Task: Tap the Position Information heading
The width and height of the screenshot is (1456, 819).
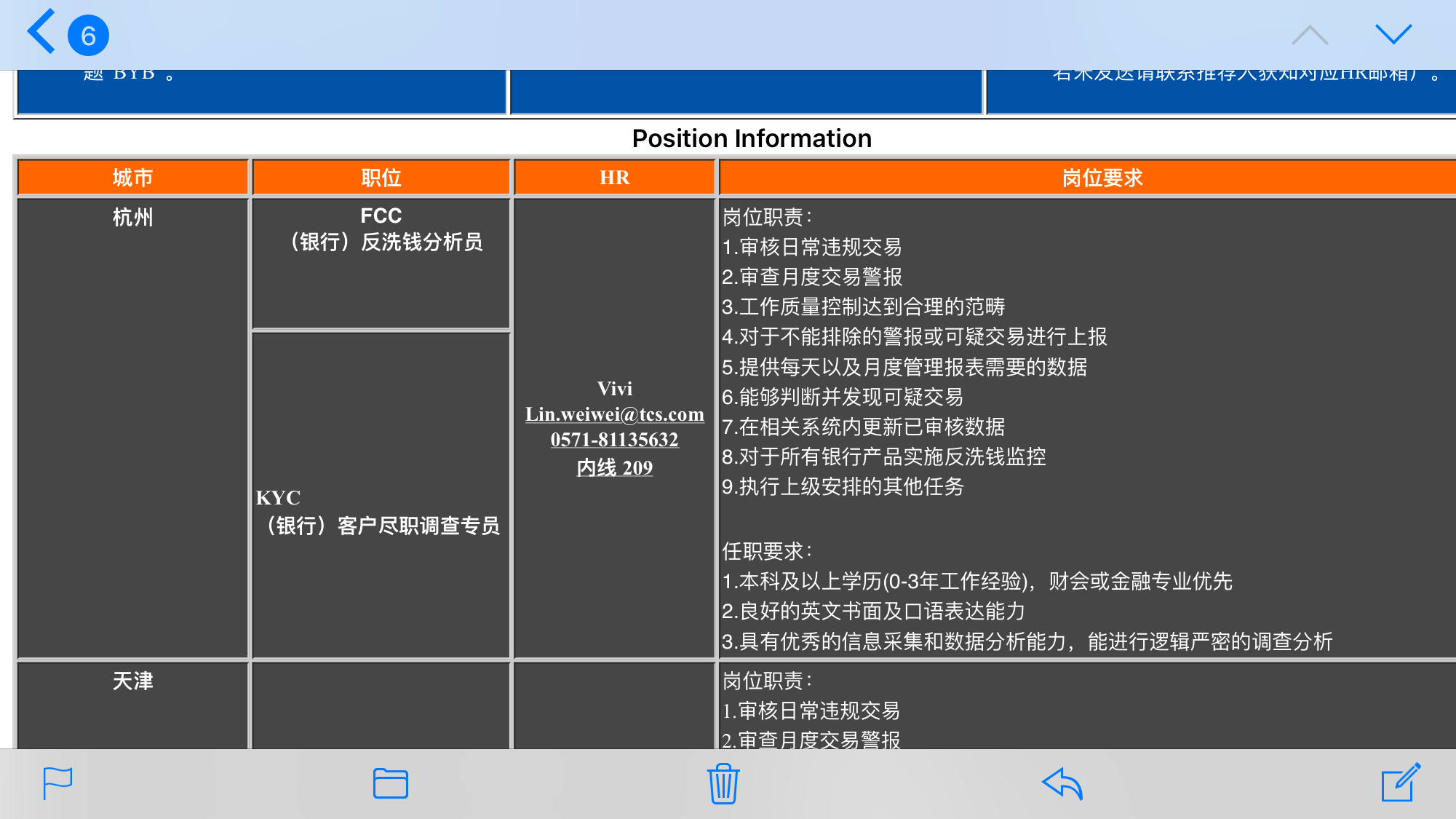Action: pos(752,138)
